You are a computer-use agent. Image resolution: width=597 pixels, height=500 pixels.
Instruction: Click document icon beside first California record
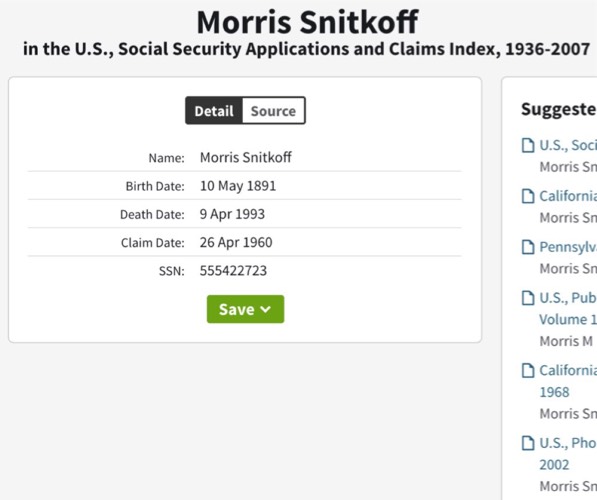(528, 196)
